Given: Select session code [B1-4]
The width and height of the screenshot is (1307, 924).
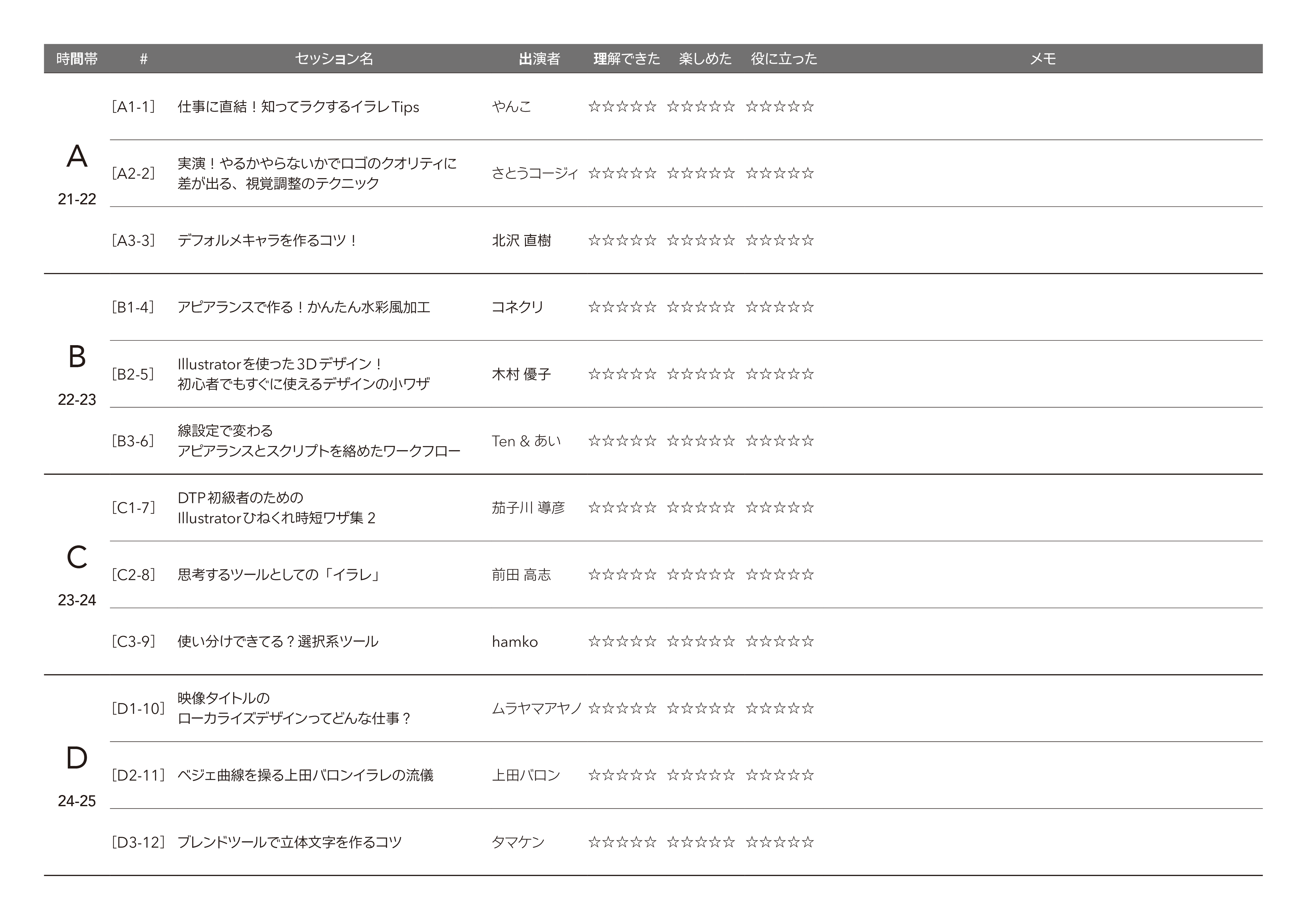Looking at the screenshot, I should (x=133, y=307).
